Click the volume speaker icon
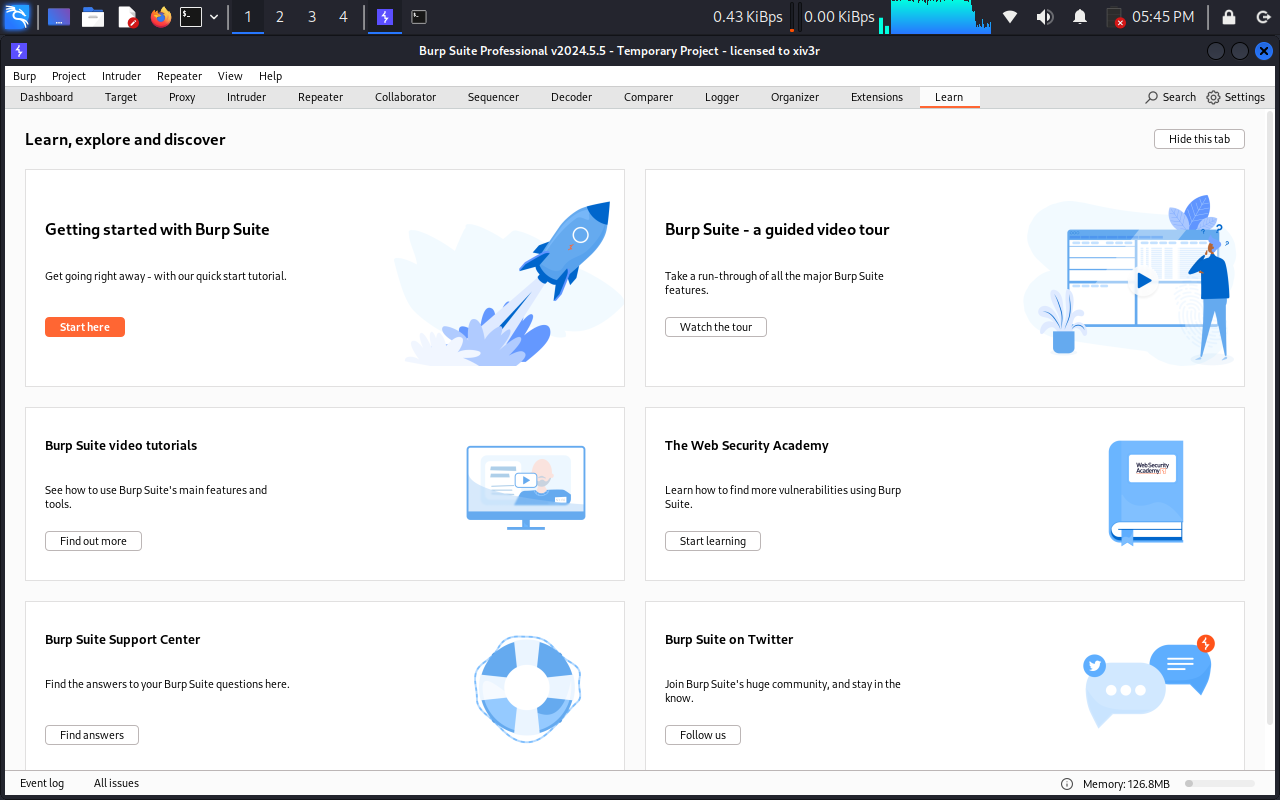This screenshot has height=800, width=1280. [x=1044, y=17]
